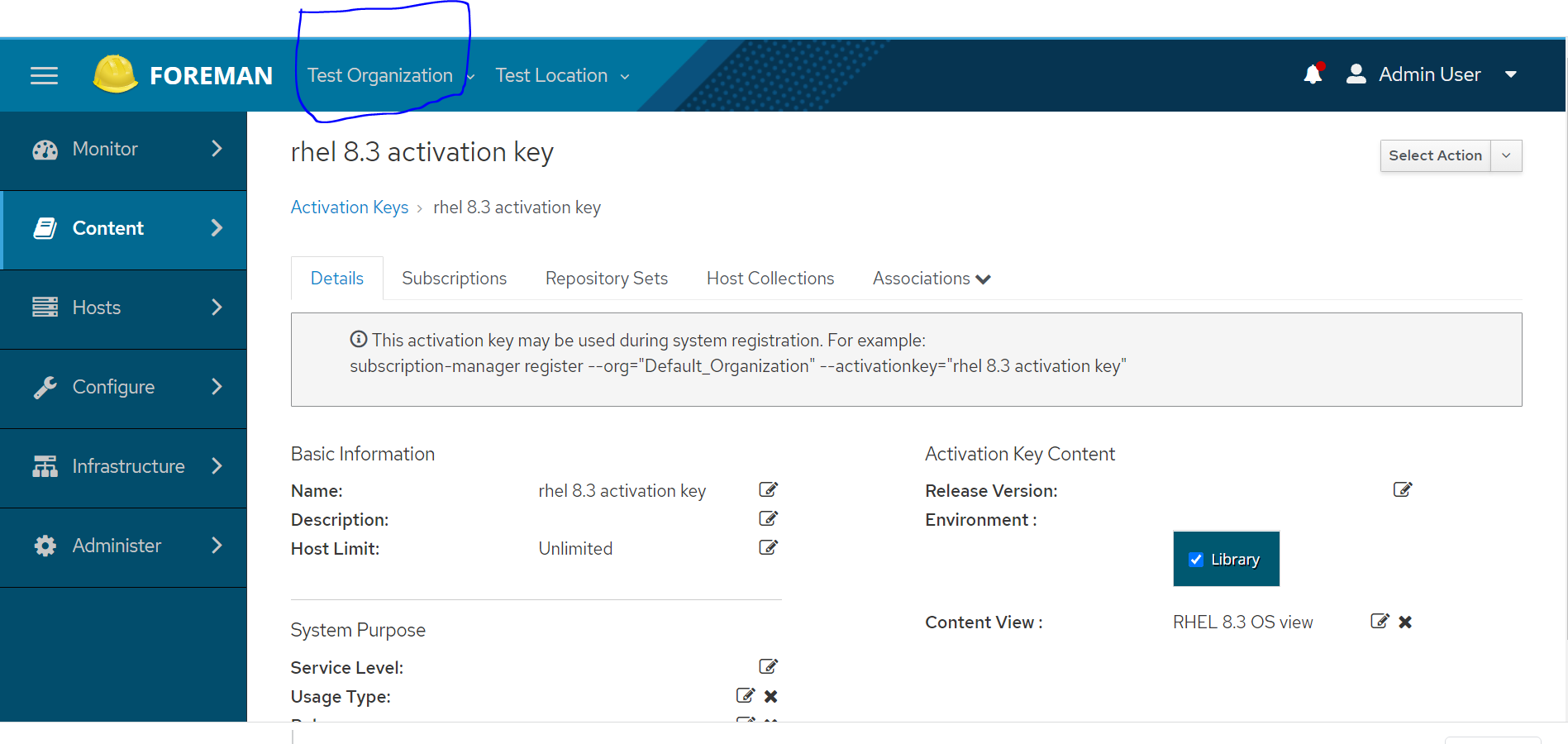Click the Unlimited host limit value
Screen dimensions: 1568x744
(575, 549)
